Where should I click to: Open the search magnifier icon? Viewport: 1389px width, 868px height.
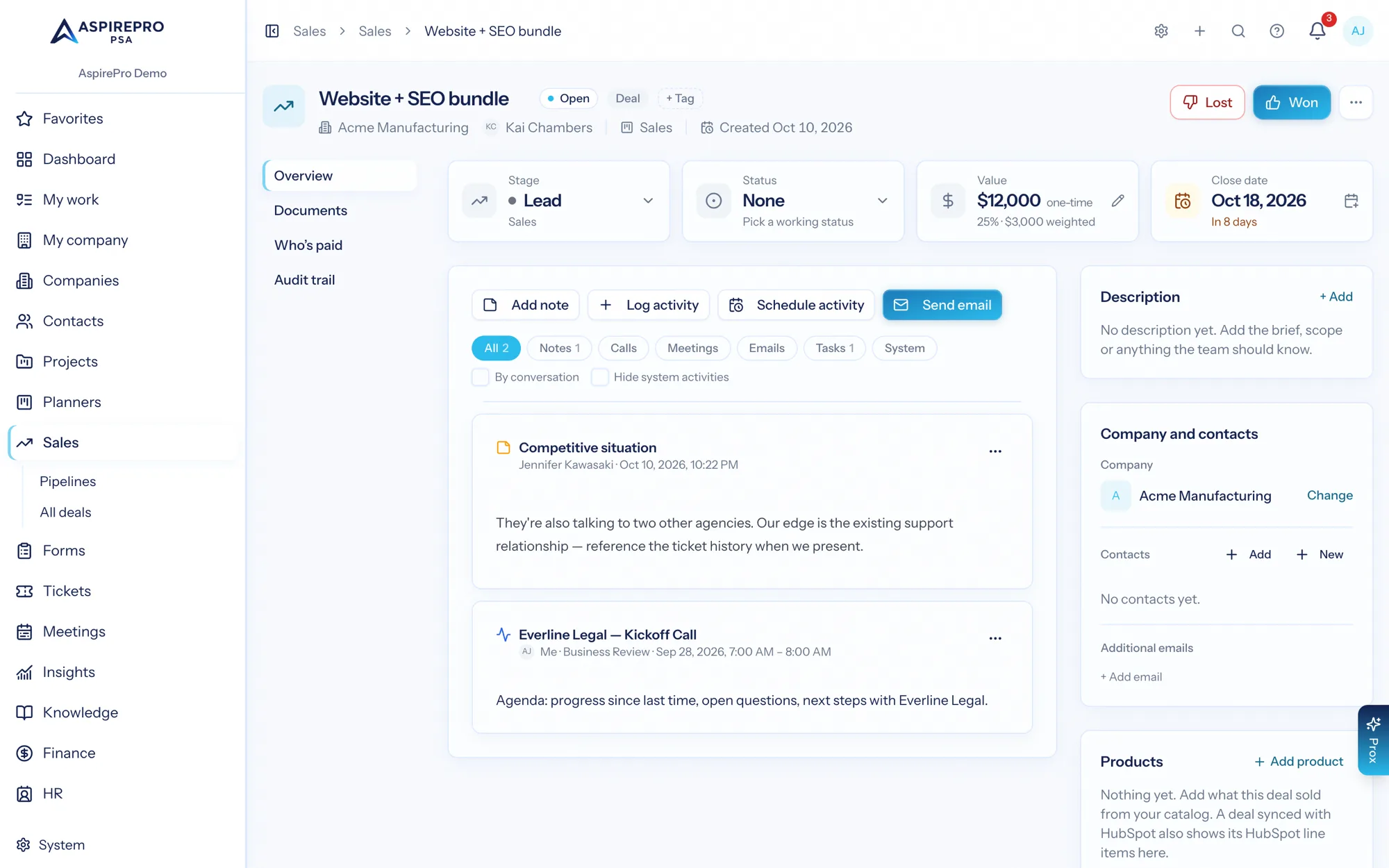click(x=1238, y=31)
